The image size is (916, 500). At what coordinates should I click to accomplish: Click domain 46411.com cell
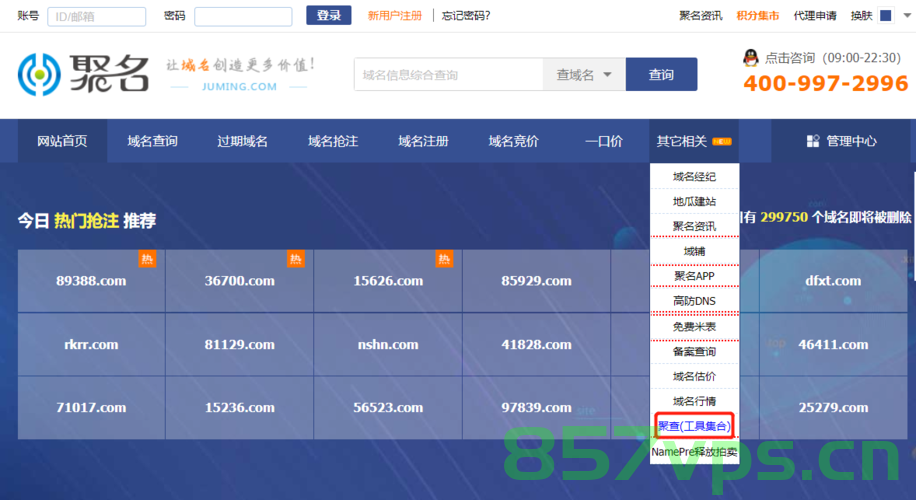pyautogui.click(x=833, y=344)
